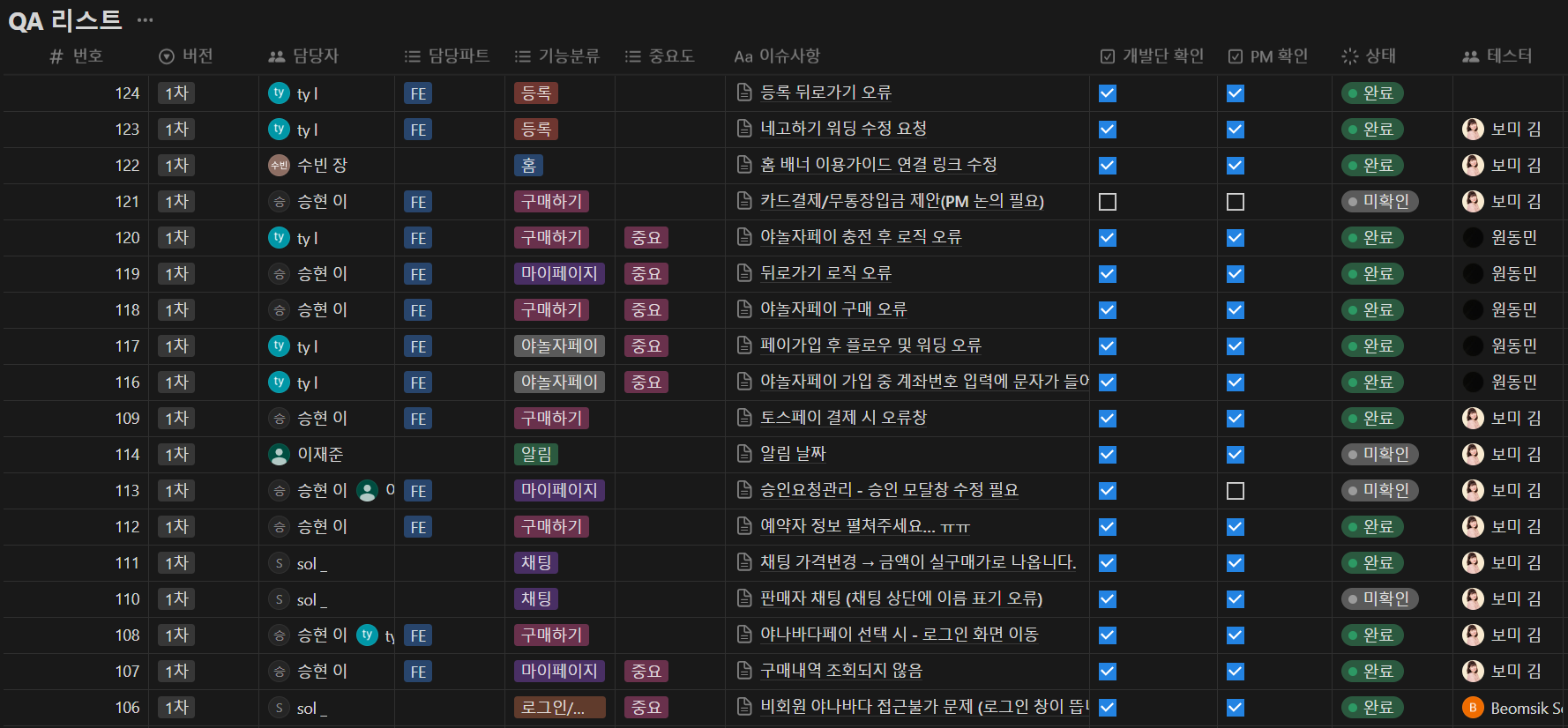Open the issue 뒤로가기 로직 오류
Screen dimensions: 1568x728
click(825, 273)
